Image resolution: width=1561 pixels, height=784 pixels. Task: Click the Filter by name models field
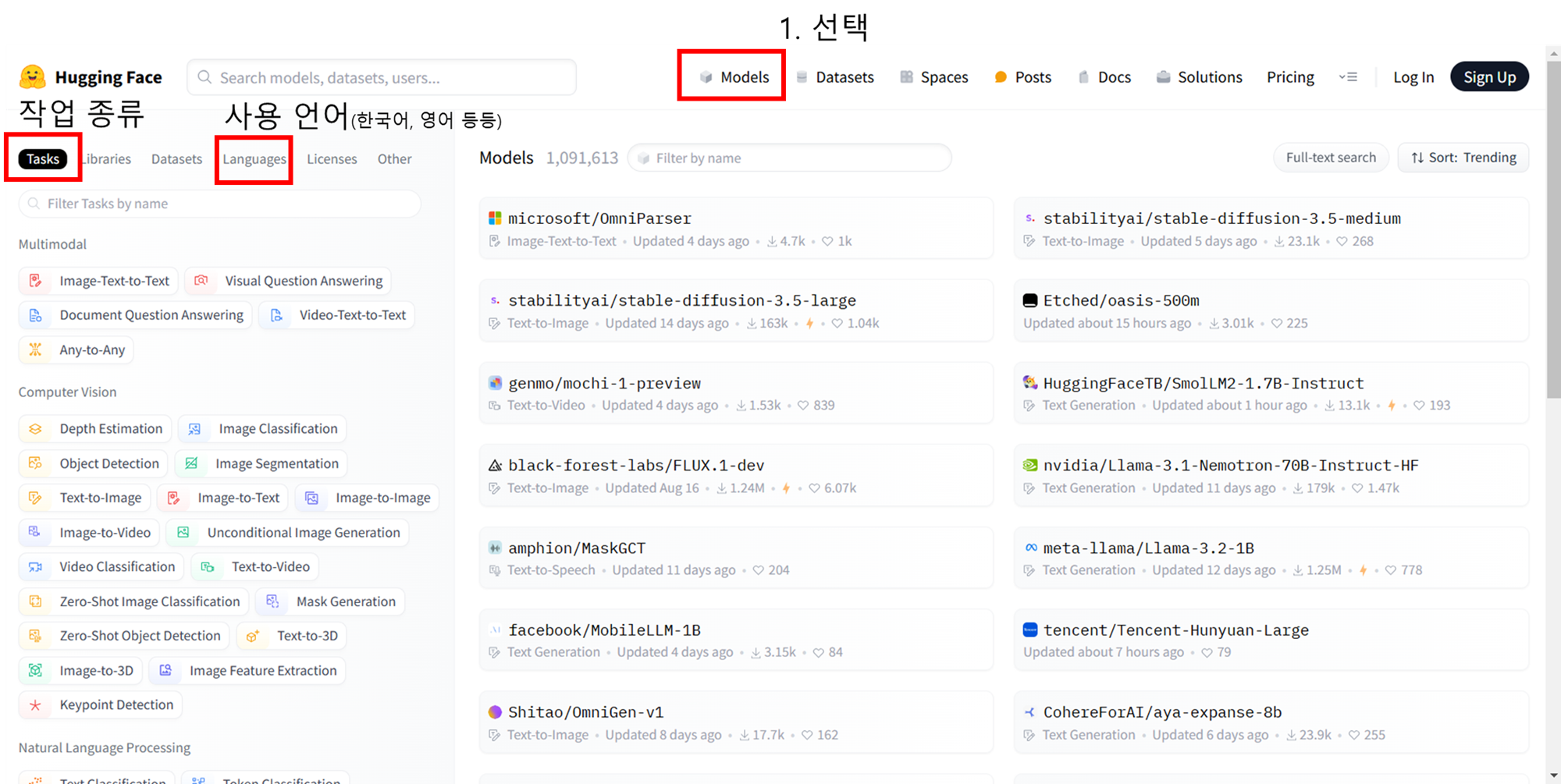click(790, 158)
